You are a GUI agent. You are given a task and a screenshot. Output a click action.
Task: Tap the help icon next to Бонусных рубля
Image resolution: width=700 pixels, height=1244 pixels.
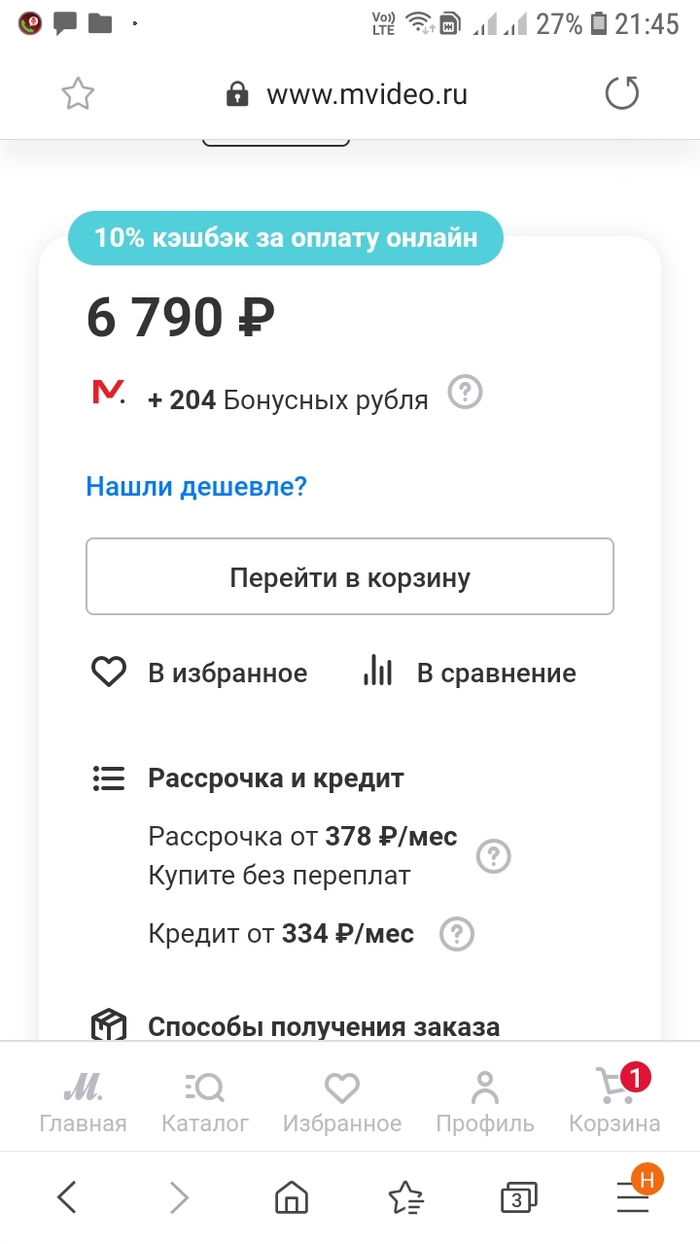465,392
